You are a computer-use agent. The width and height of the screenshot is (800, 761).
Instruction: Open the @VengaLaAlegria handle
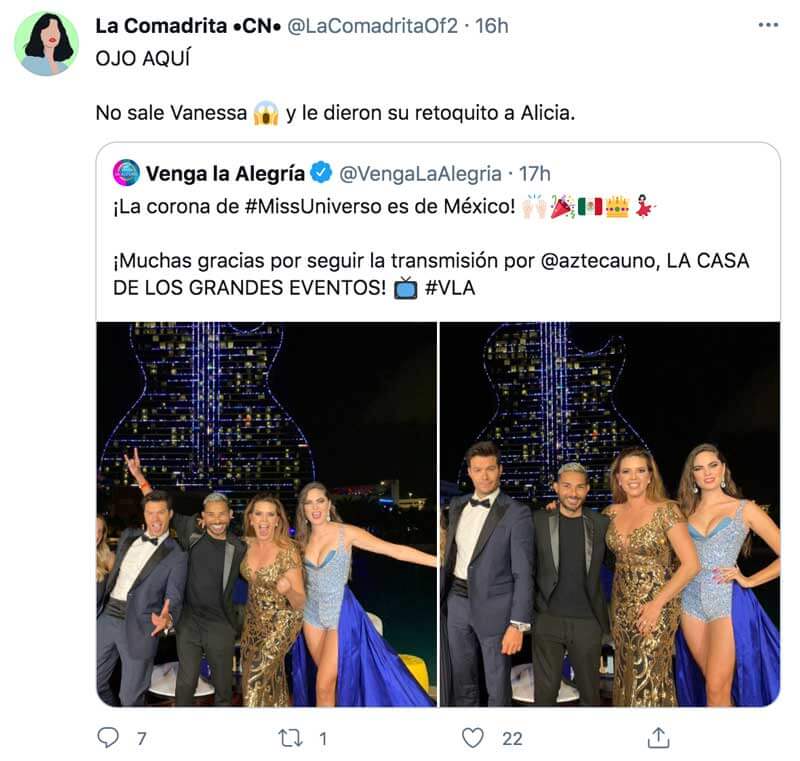pyautogui.click(x=420, y=174)
